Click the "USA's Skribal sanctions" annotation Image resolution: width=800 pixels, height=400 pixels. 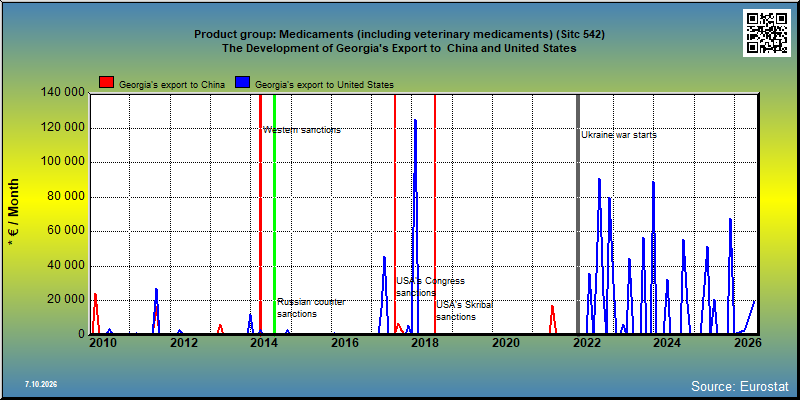click(x=464, y=311)
